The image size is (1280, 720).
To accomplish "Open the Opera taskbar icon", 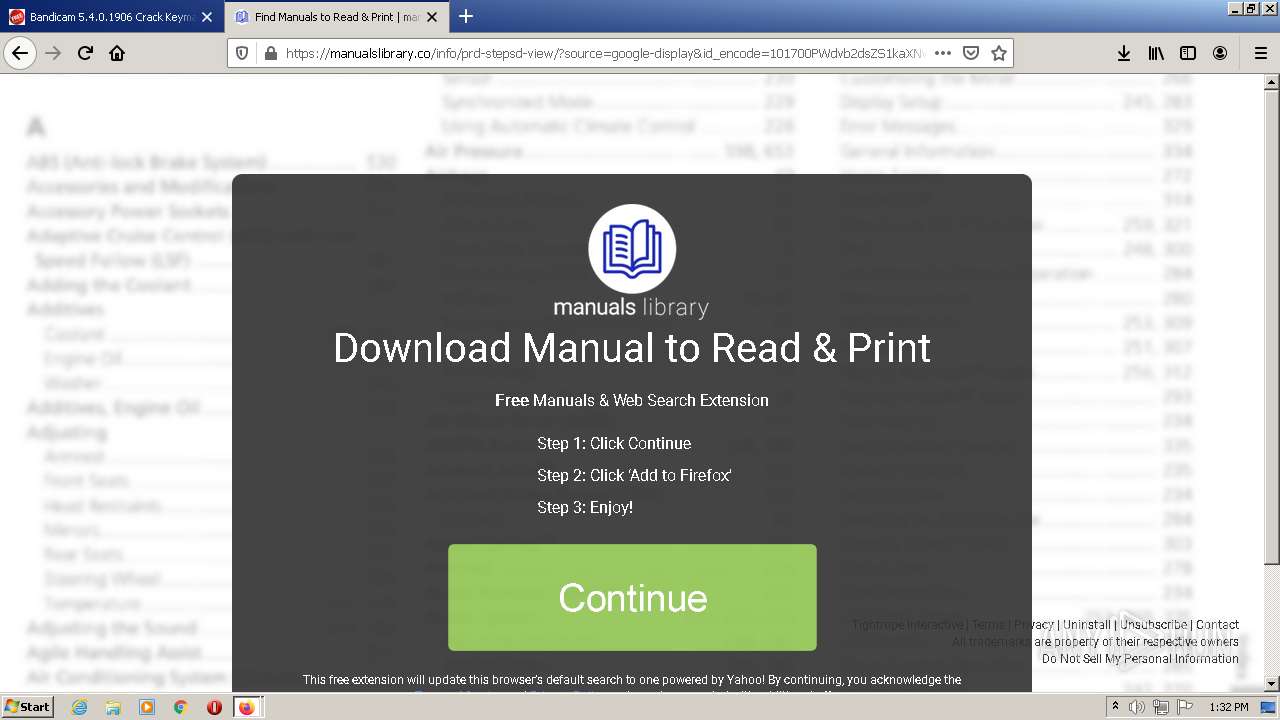I will (x=214, y=707).
